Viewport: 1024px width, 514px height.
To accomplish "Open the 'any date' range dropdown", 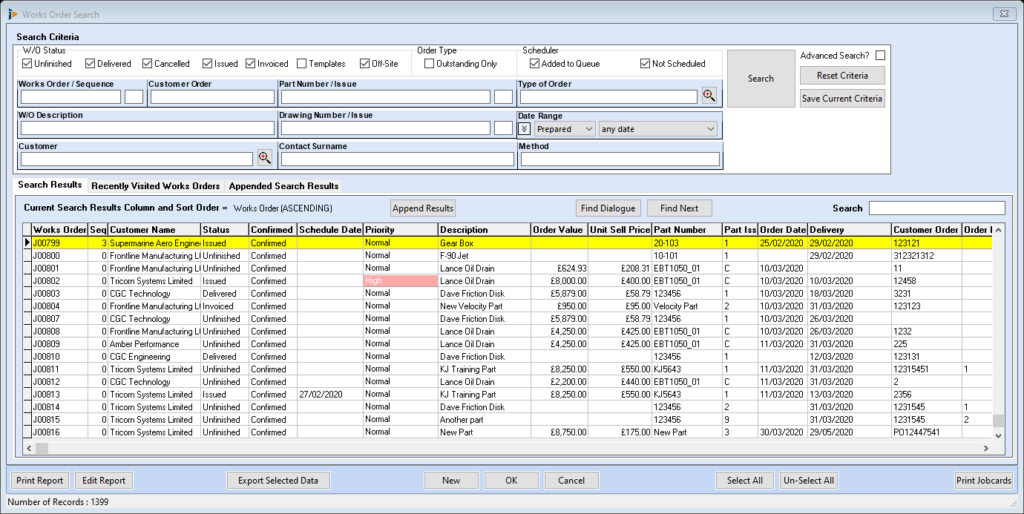I will point(658,129).
